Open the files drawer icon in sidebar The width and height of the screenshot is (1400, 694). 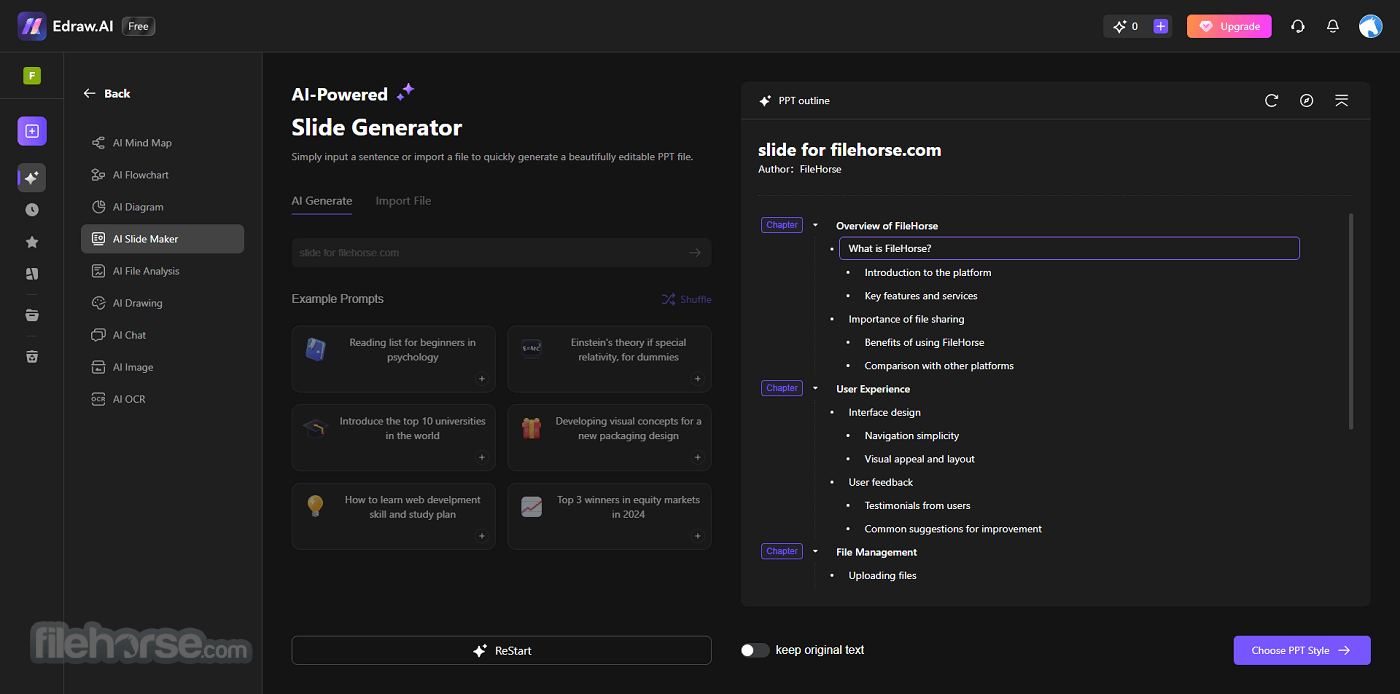coord(32,315)
